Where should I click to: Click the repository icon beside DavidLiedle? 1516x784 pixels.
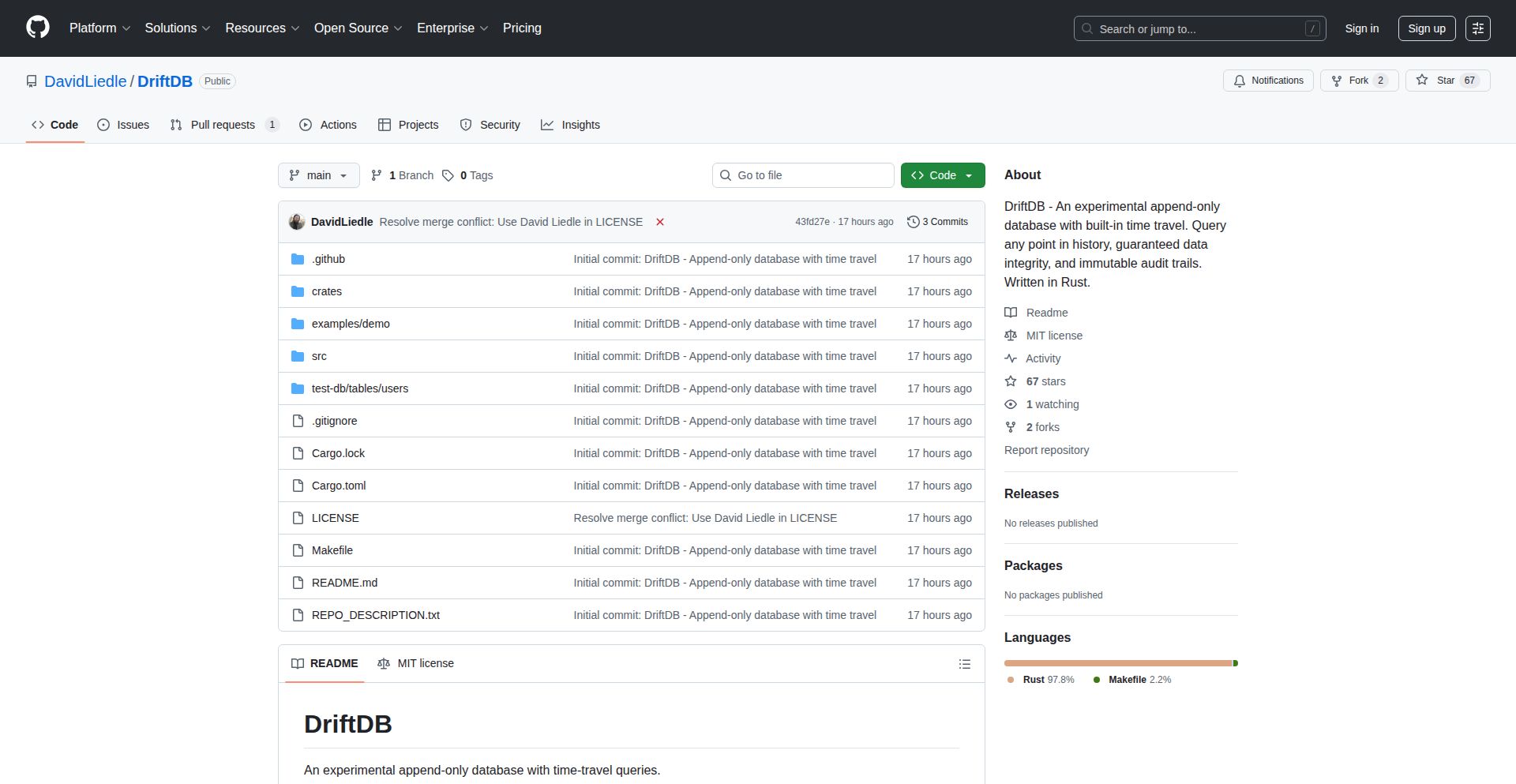tap(32, 81)
